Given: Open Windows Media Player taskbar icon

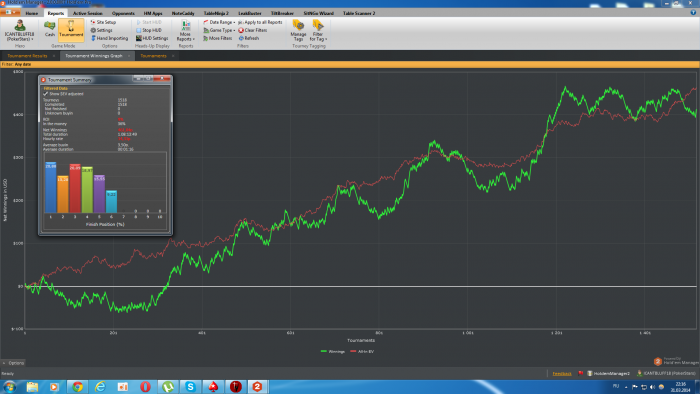Looking at the screenshot, I should point(54,387).
